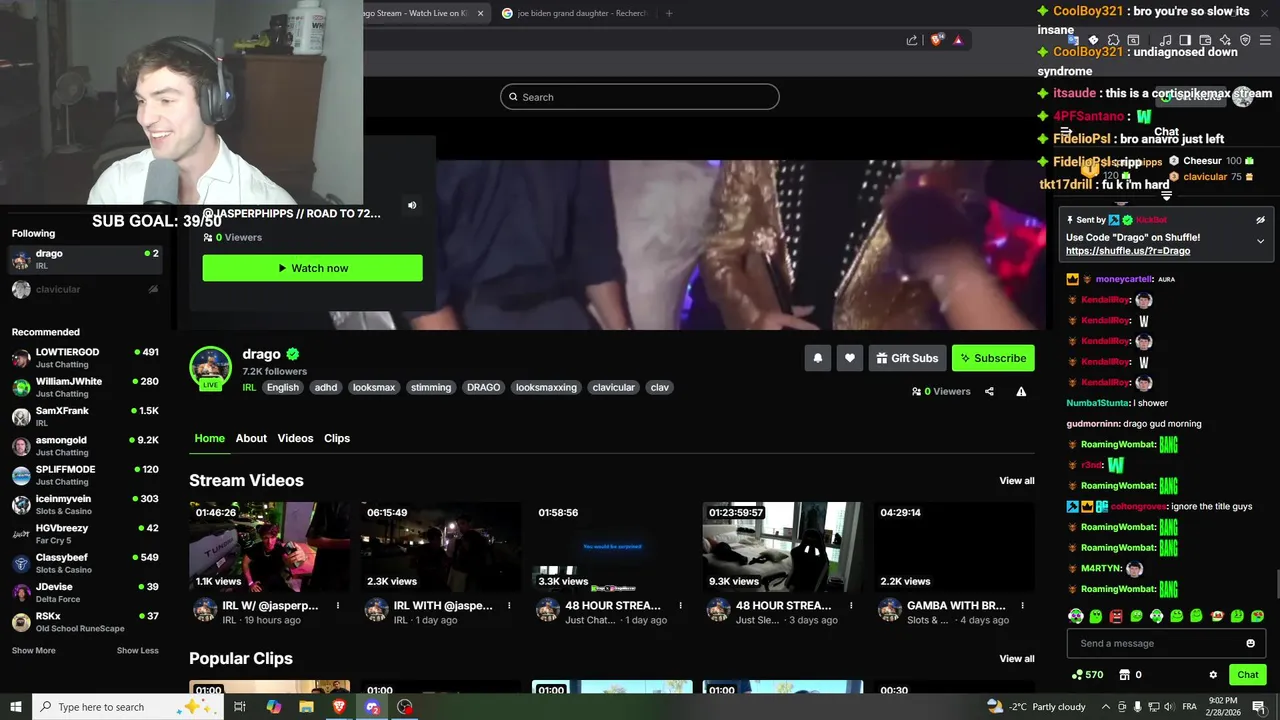Click the heart follow icon for drago
This screenshot has width=1280, height=720.
tap(850, 358)
